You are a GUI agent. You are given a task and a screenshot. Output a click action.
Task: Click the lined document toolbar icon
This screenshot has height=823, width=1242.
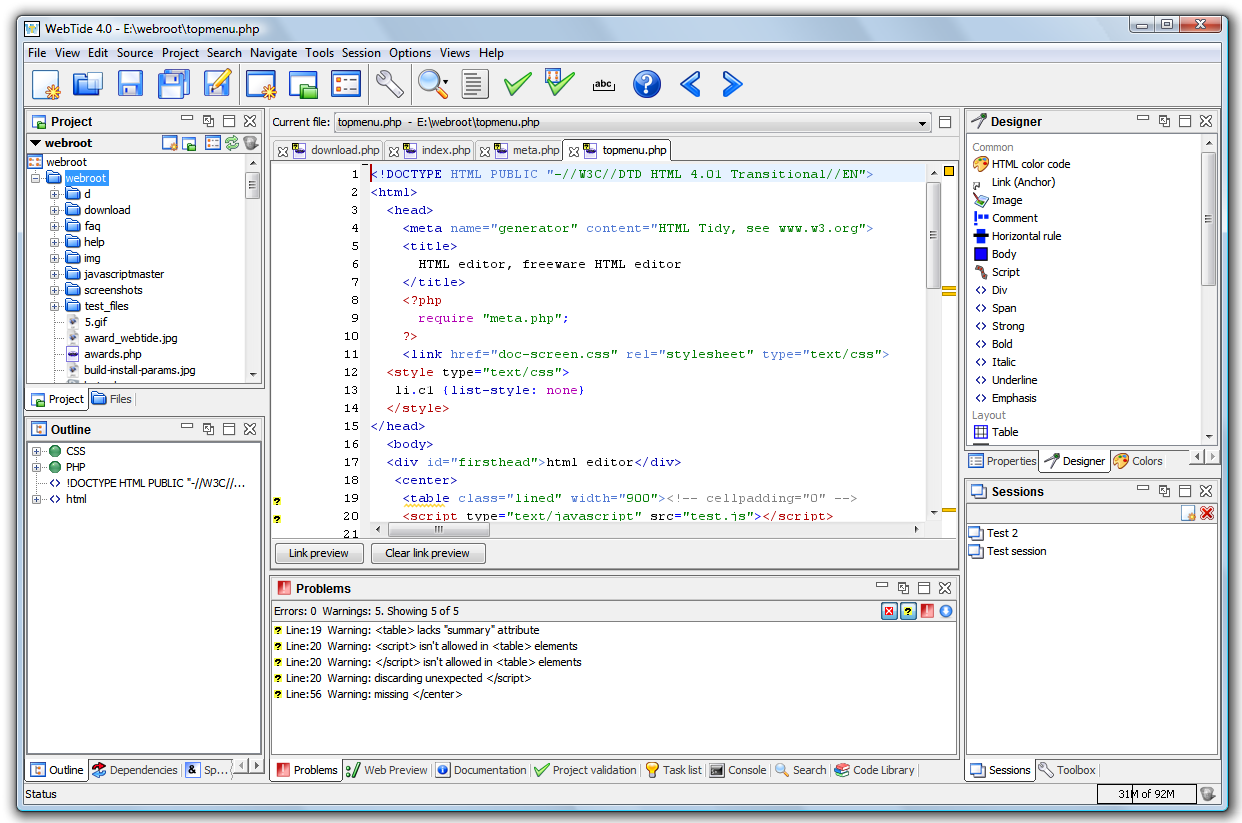point(475,85)
